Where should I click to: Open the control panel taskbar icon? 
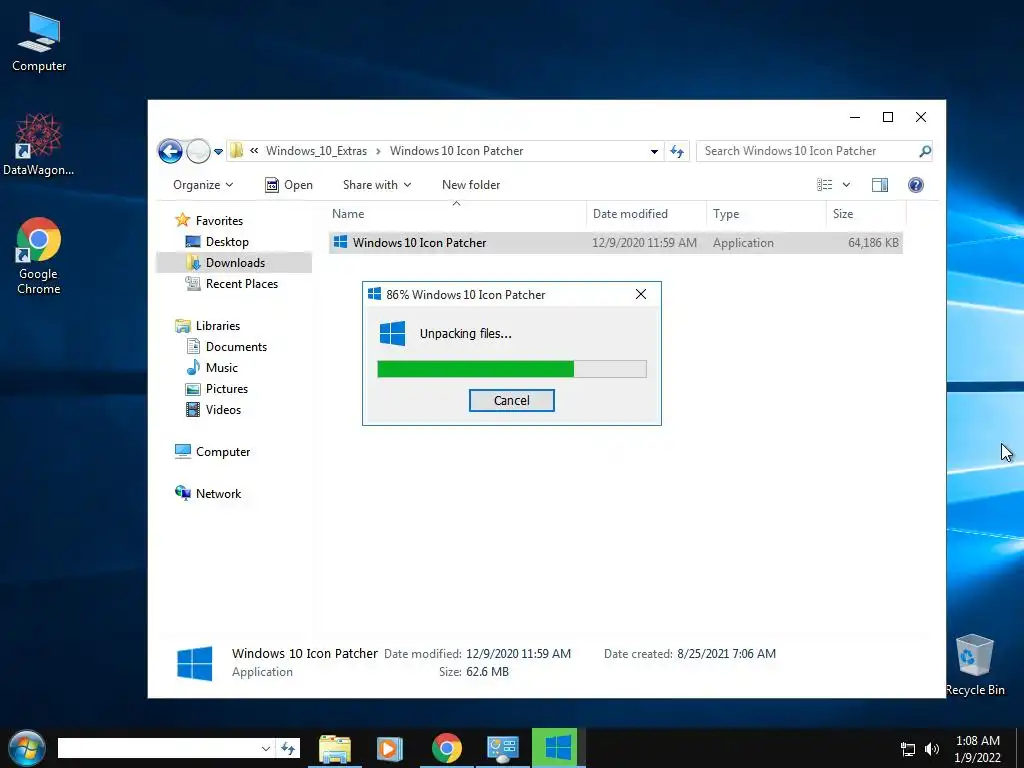point(502,748)
